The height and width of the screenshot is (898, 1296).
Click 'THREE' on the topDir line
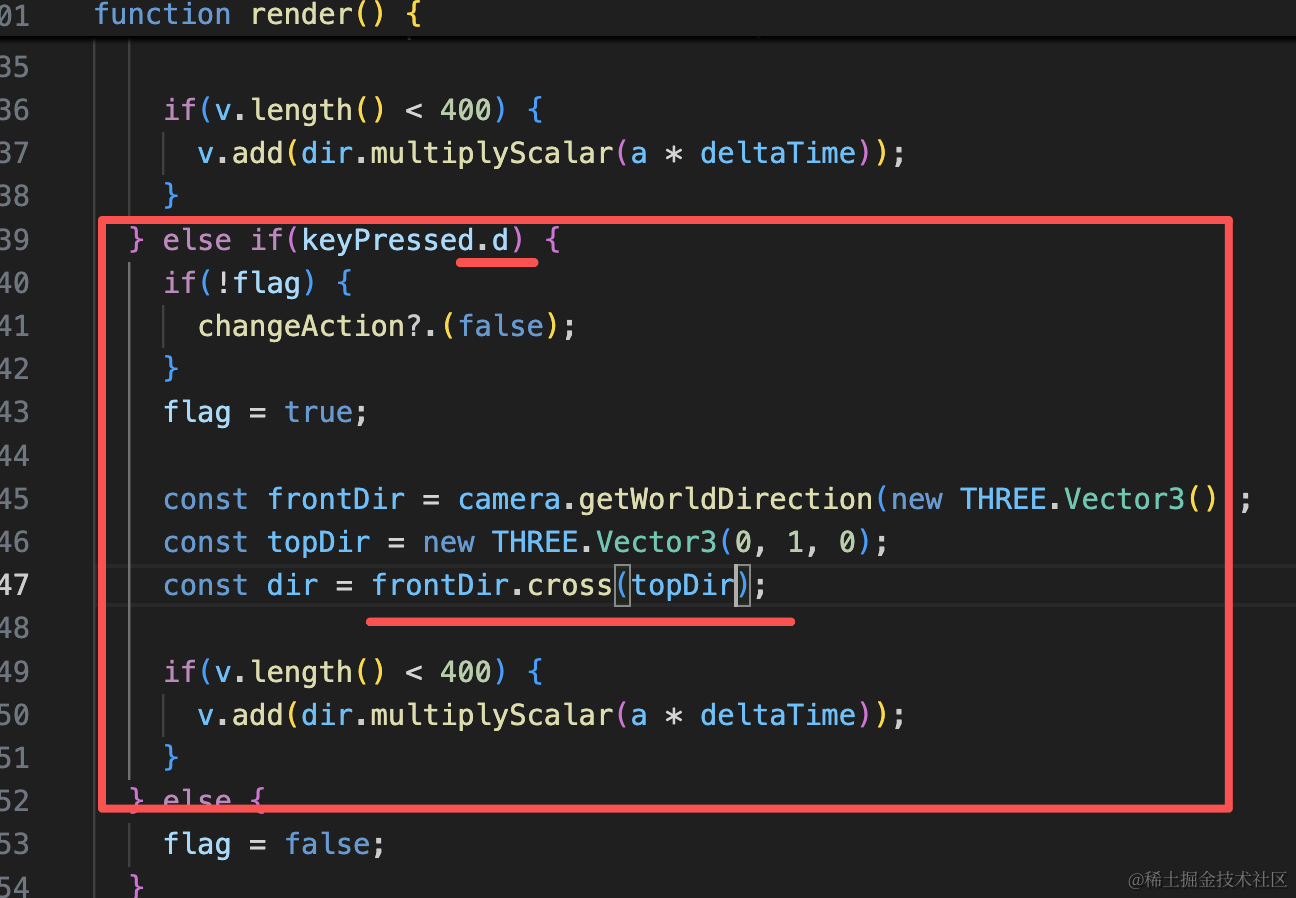click(535, 542)
